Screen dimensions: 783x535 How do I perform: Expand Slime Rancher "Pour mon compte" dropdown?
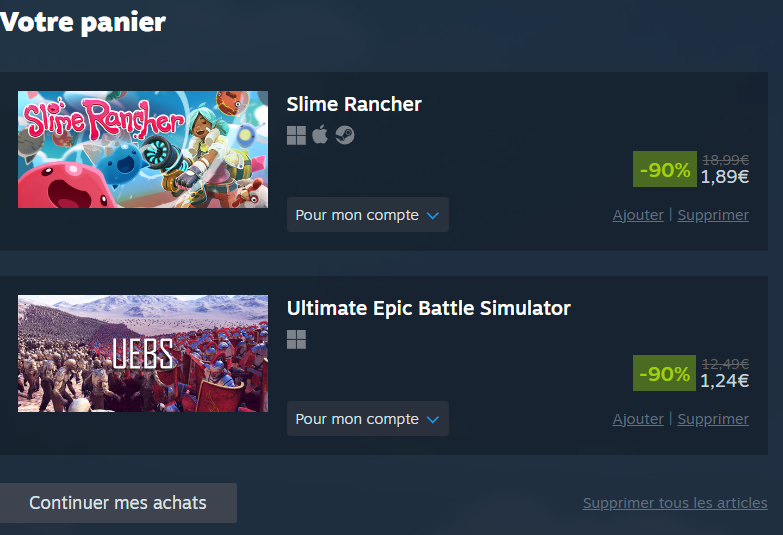(x=368, y=215)
